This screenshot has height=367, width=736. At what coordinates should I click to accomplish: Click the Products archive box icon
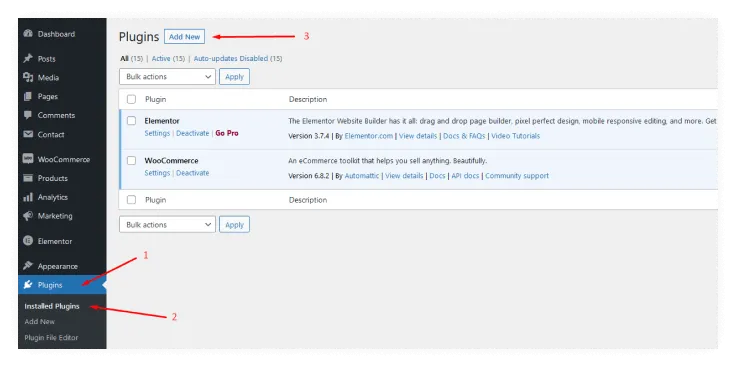pos(28,178)
